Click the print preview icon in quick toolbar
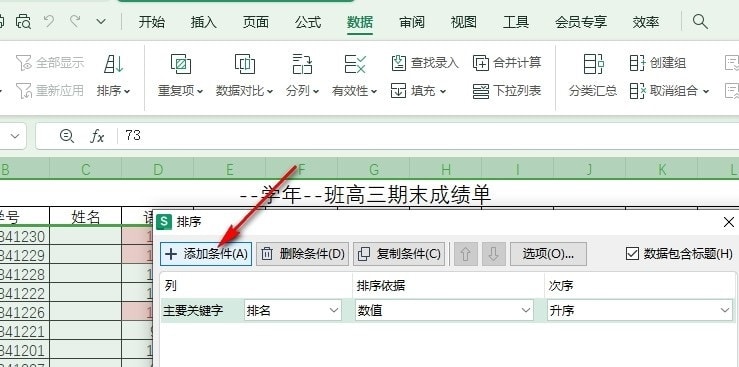Image resolution: width=739 pixels, height=367 pixels. [x=23, y=22]
